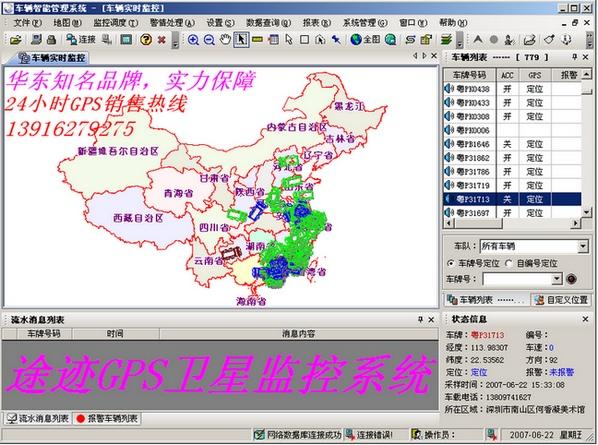This screenshot has width=598, height=445.
Task: Select vehicle row ending in 0438
Action: [x=512, y=89]
